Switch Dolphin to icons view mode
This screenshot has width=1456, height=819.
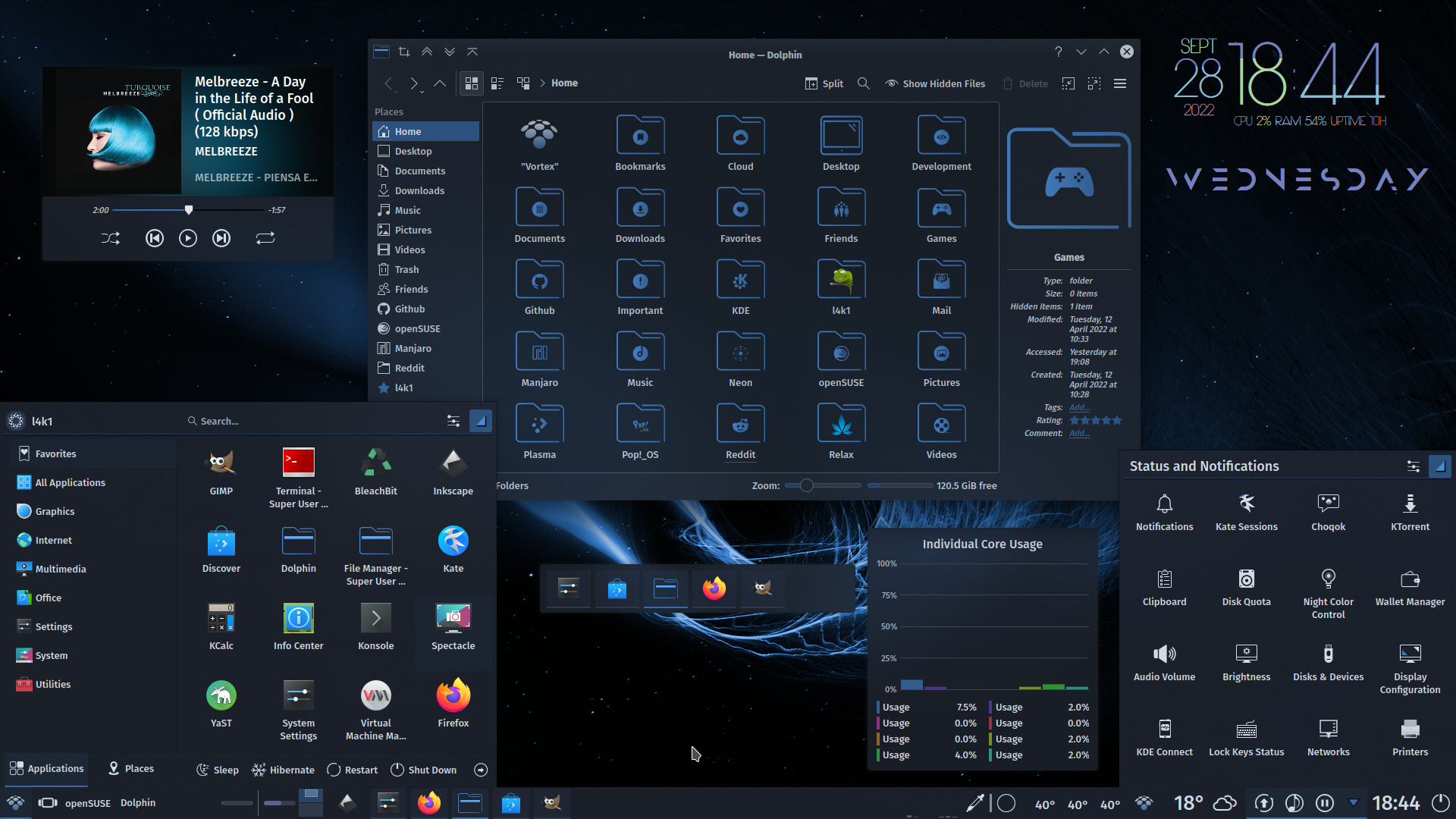[471, 83]
